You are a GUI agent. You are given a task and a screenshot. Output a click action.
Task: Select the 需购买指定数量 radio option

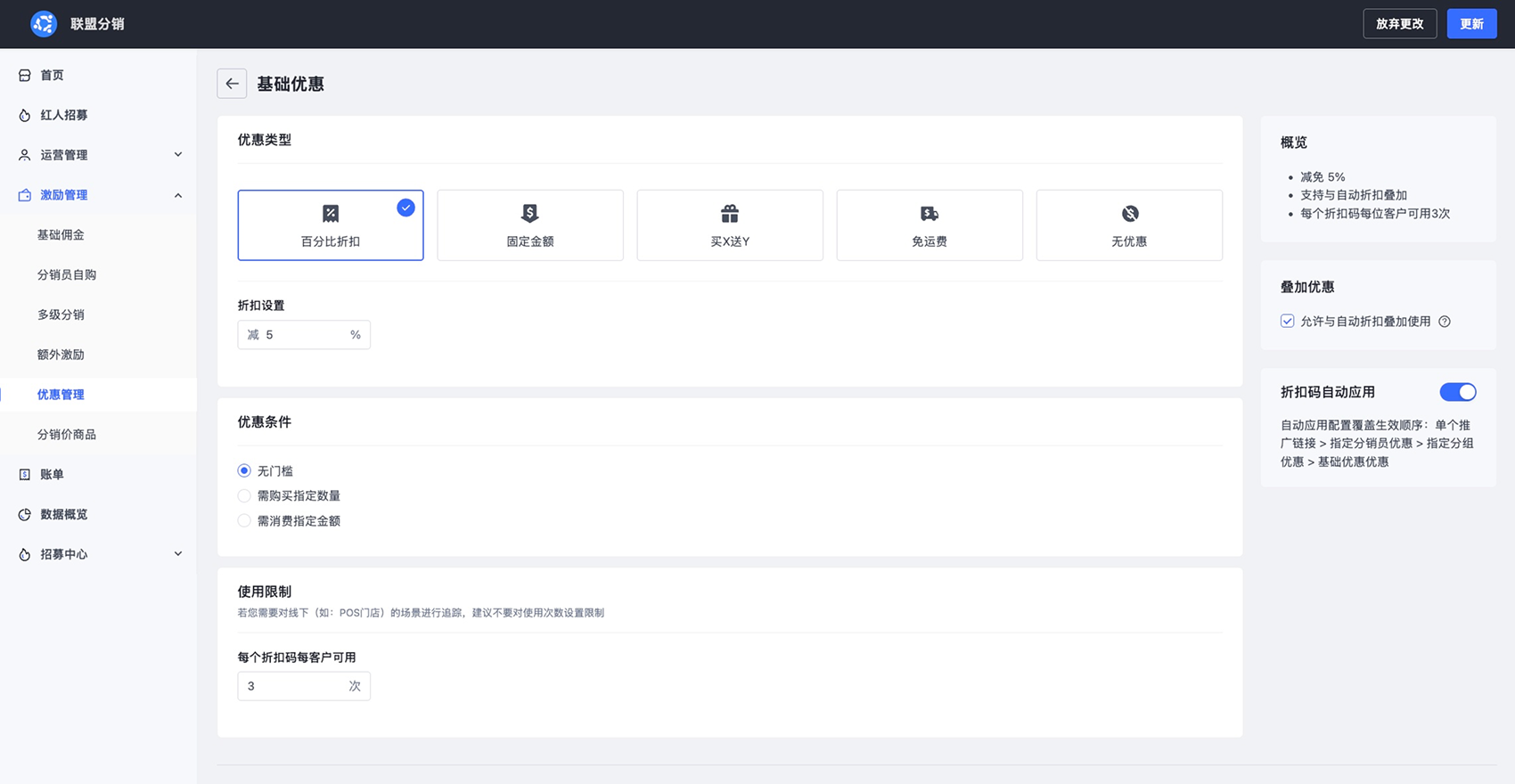tap(244, 495)
